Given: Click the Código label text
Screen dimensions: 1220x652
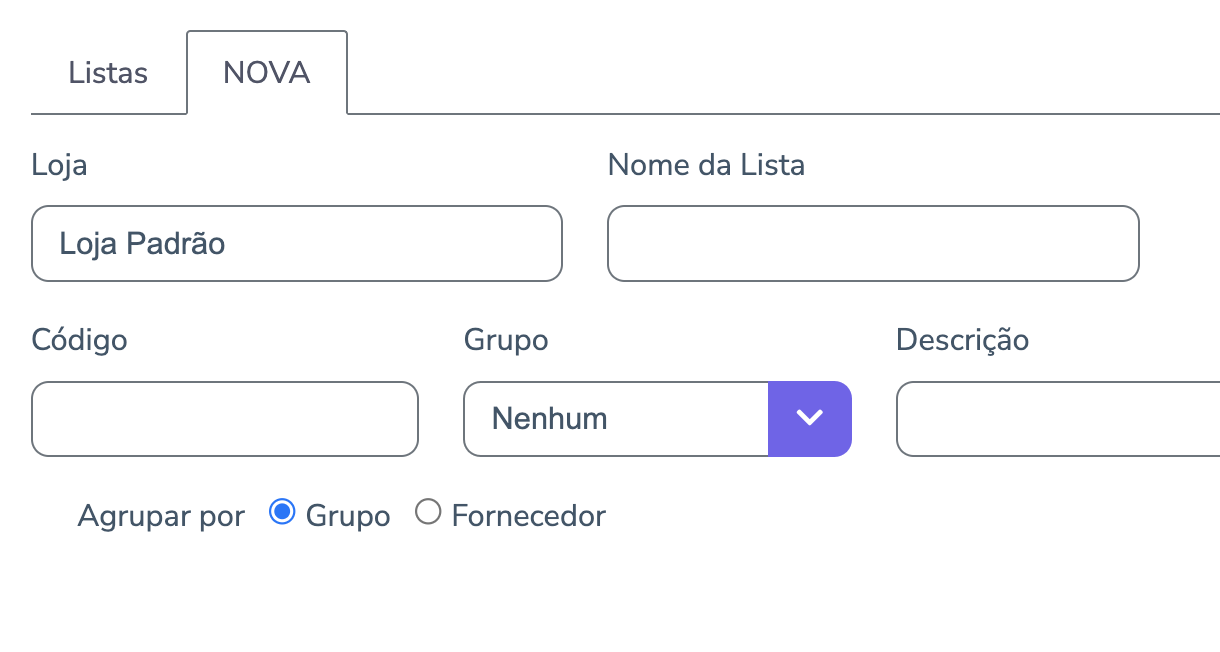Looking at the screenshot, I should click(79, 340).
